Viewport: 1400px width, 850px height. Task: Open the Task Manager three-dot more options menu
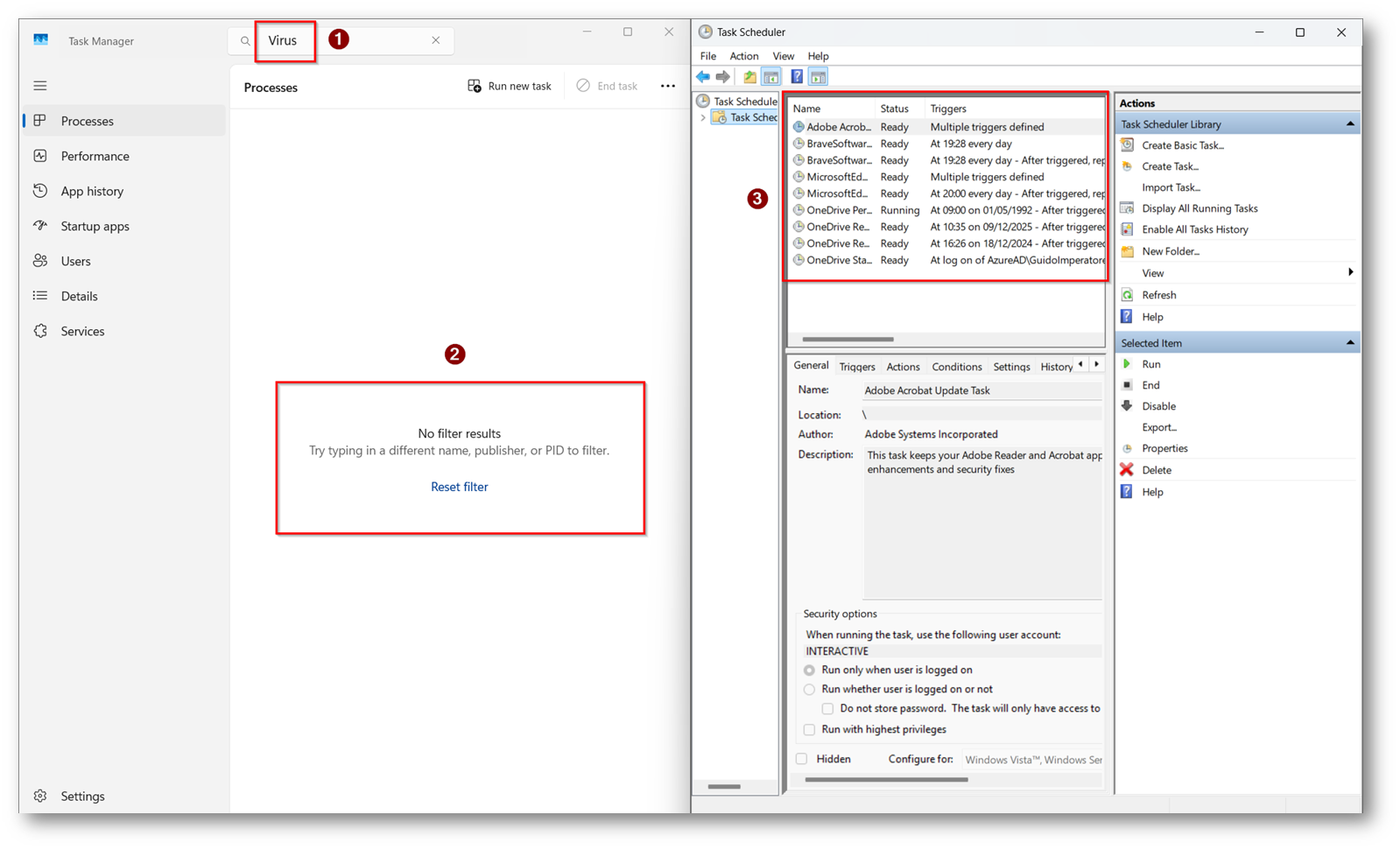coord(668,86)
